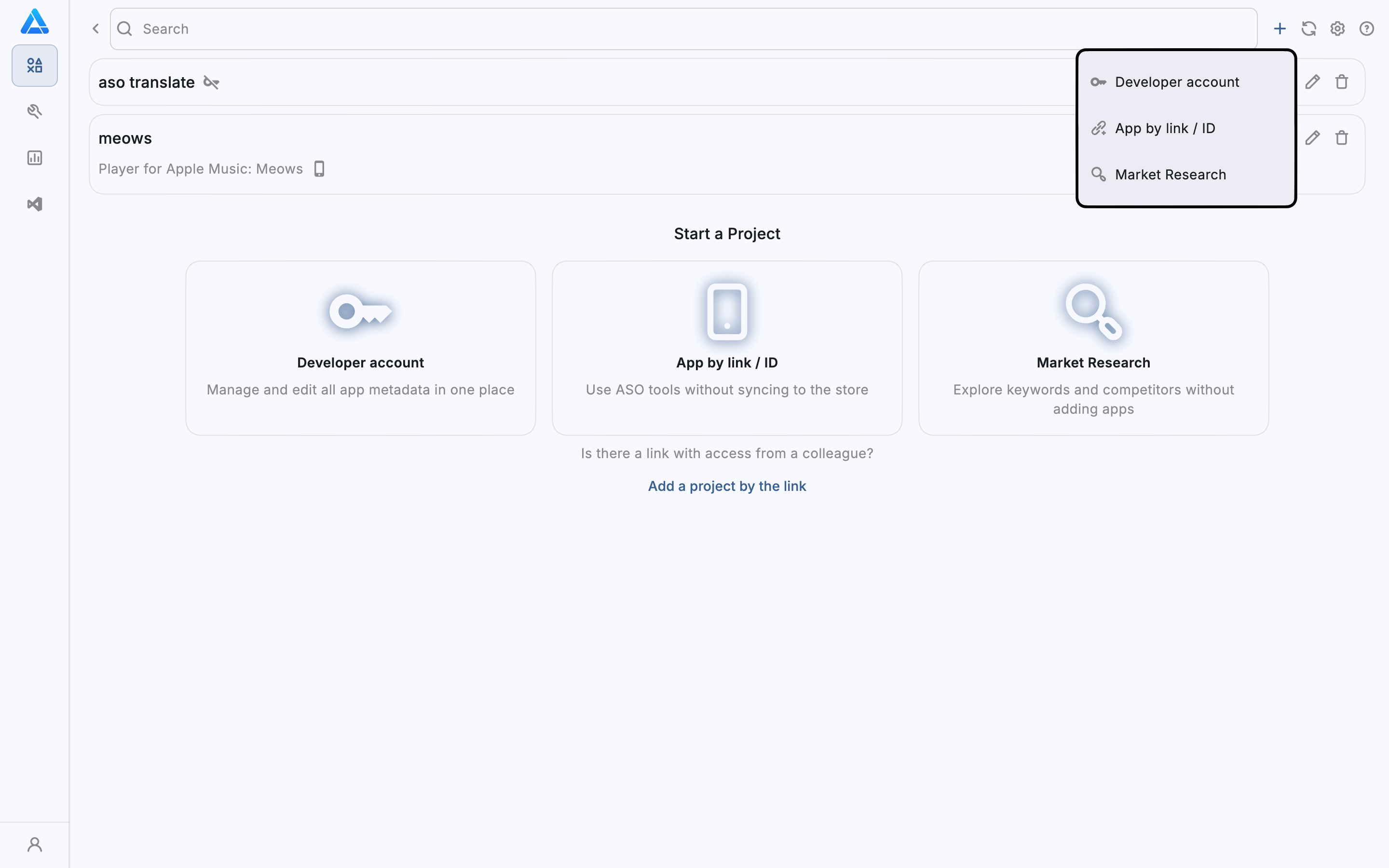
Task: Delete the meows project
Action: coord(1341,138)
